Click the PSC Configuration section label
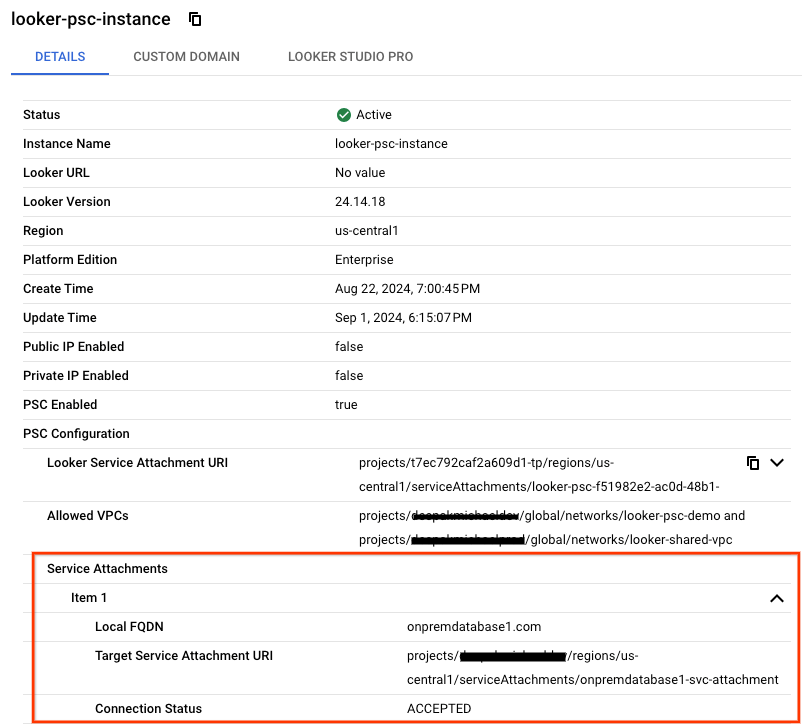This screenshot has height=724, width=802. [76, 434]
